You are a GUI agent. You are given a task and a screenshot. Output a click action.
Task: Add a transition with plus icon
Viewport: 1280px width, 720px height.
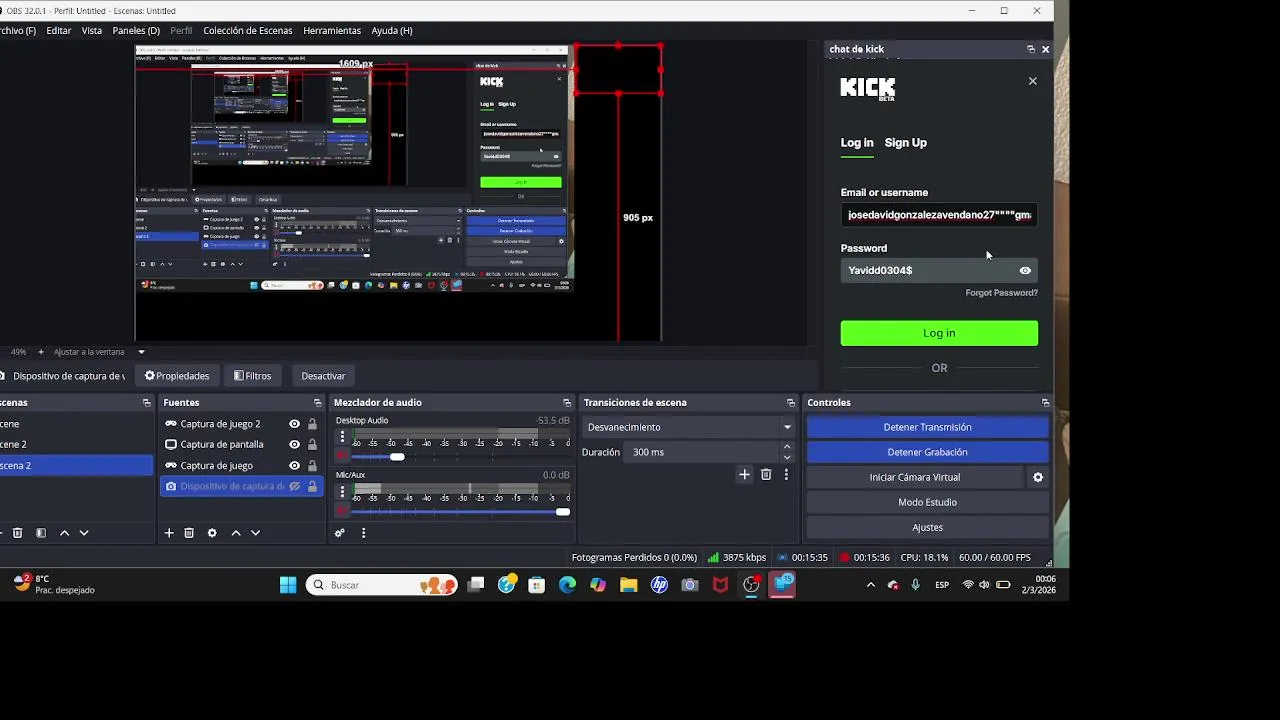pos(744,475)
